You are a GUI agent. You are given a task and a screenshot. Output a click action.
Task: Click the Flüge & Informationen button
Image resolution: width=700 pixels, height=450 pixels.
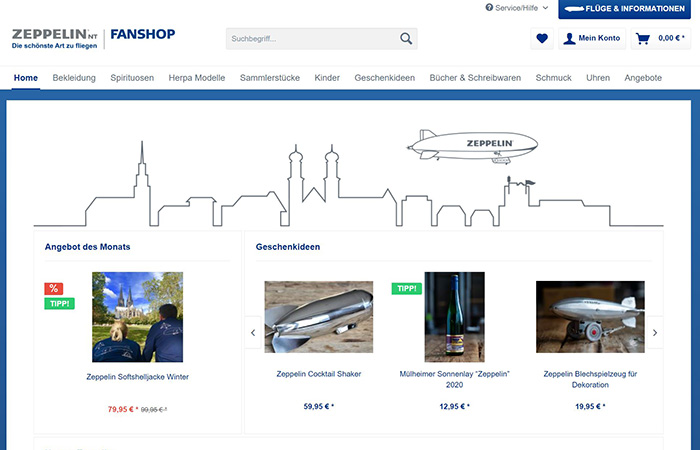click(x=625, y=9)
